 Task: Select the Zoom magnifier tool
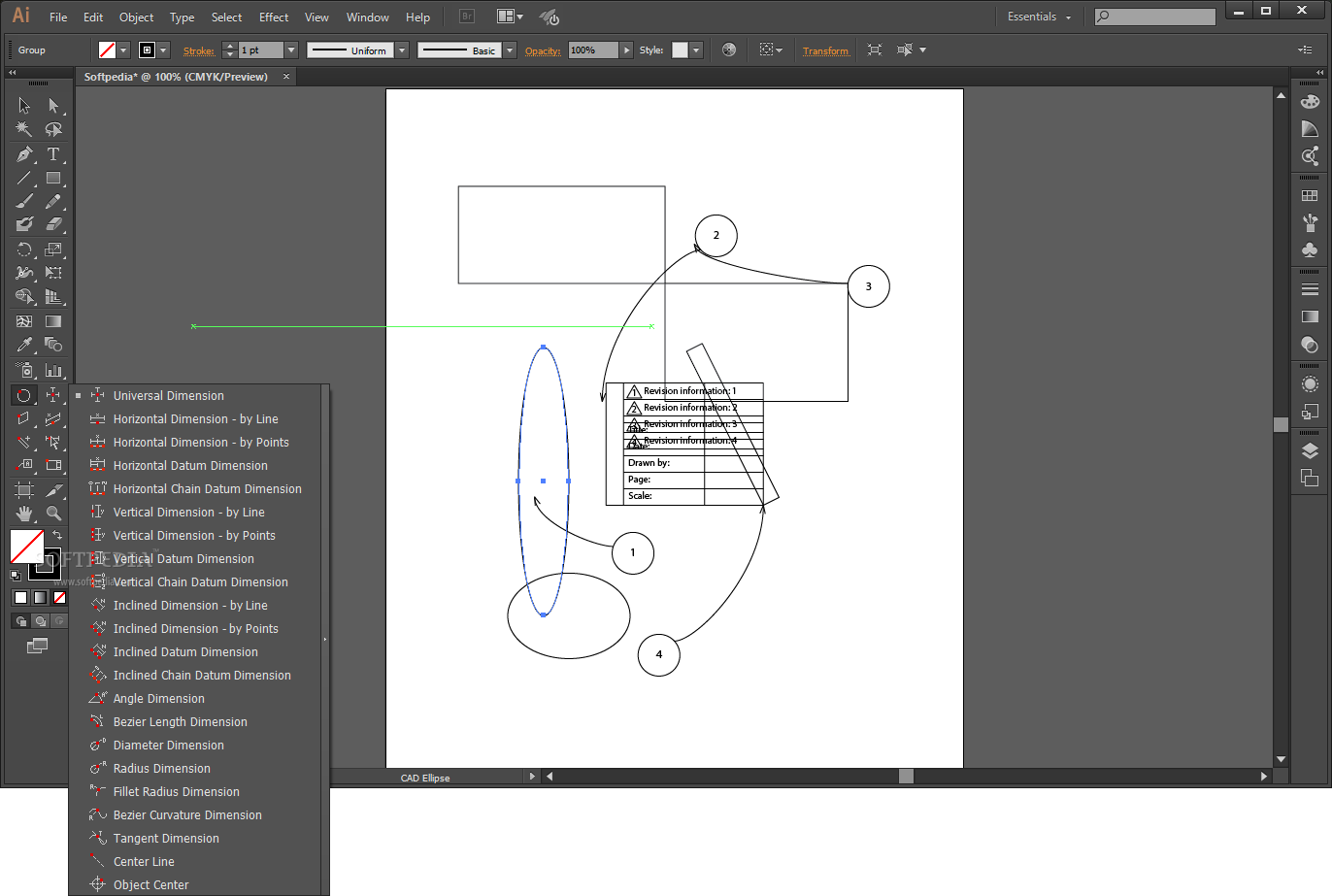53,513
